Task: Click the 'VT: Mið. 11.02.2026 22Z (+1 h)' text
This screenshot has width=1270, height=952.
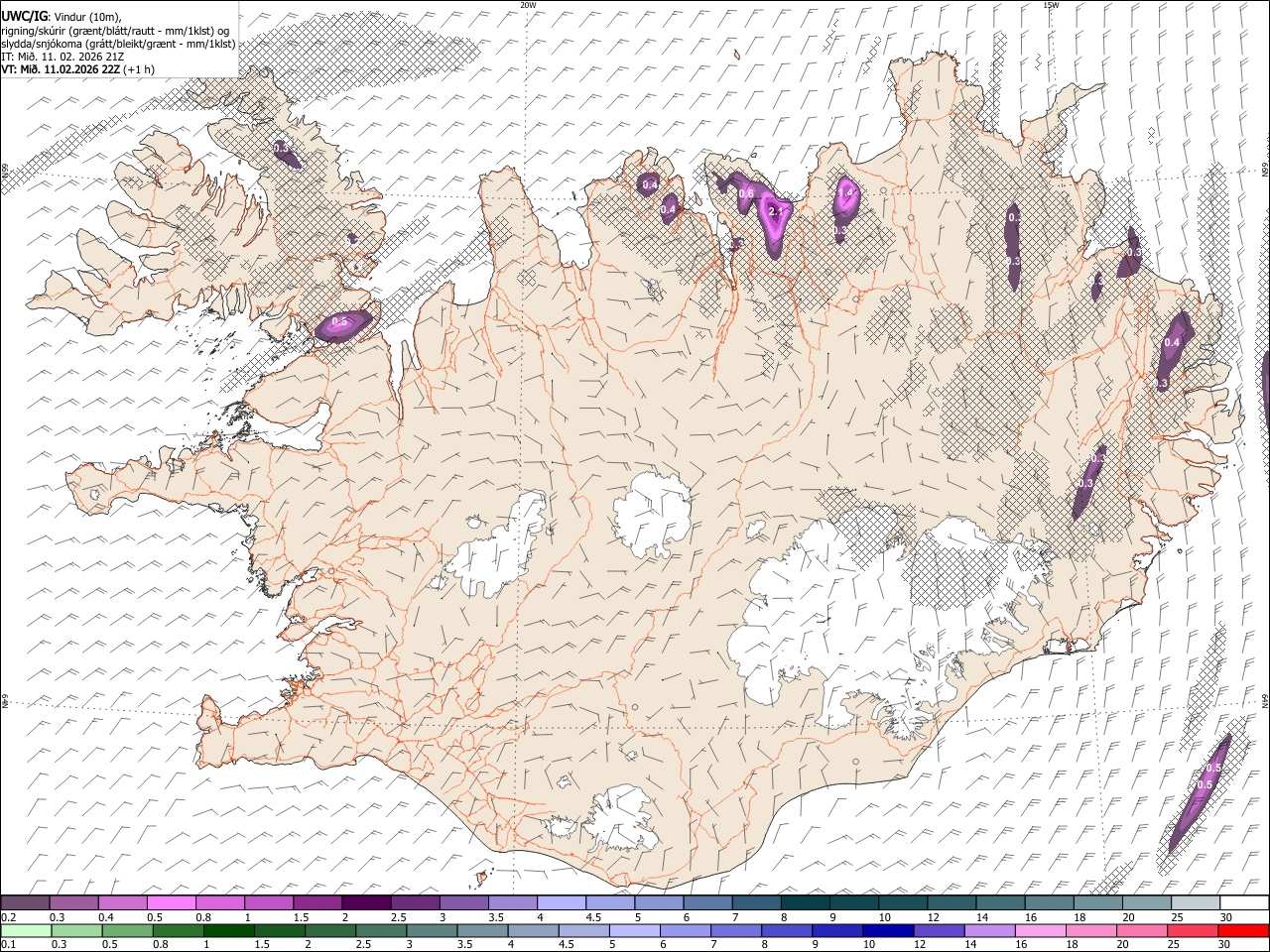Action: tap(78, 69)
